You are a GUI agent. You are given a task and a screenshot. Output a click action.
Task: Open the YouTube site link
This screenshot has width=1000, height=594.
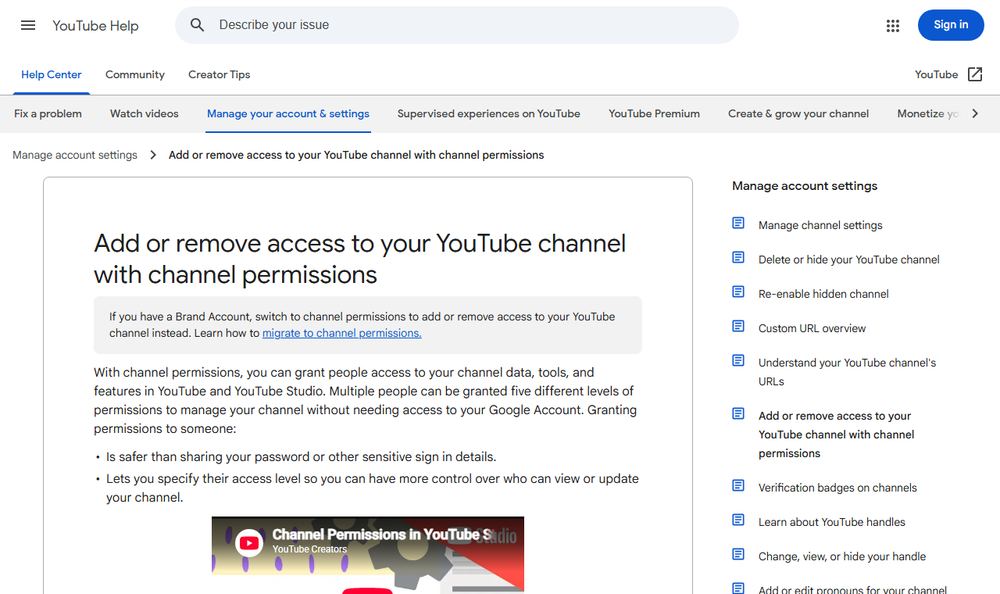[936, 75]
